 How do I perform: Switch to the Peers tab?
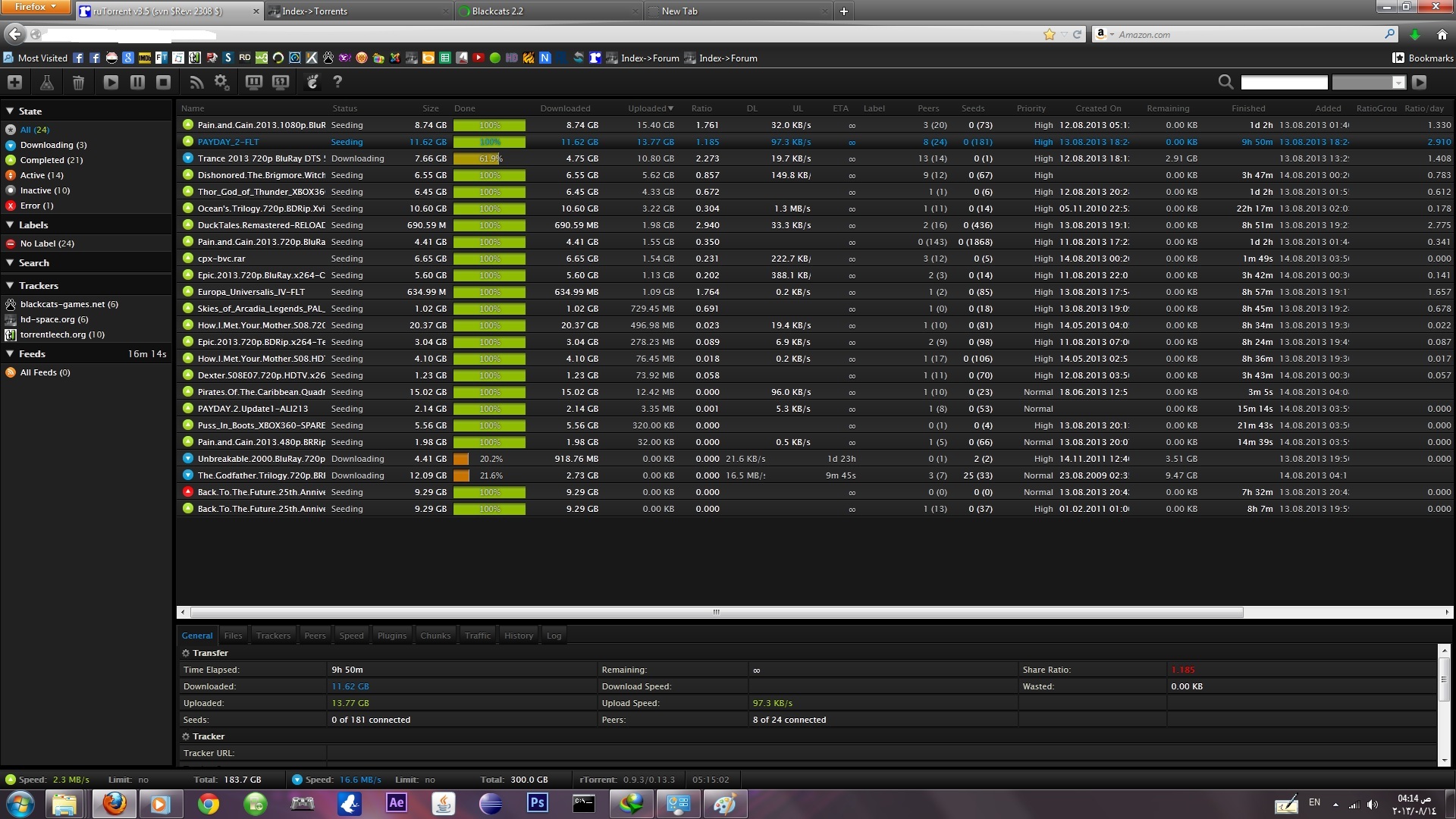coord(315,635)
